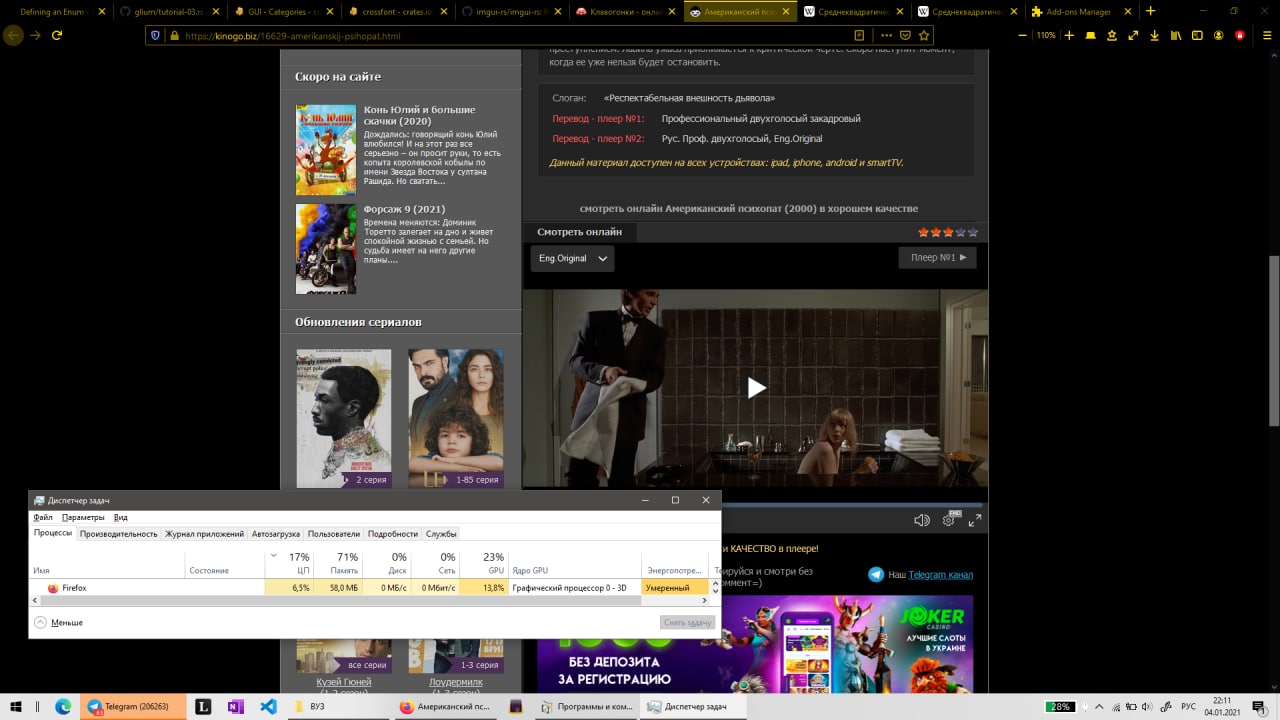1280x720 pixels.
Task: Click the Снять задачу button
Action: pos(688,622)
